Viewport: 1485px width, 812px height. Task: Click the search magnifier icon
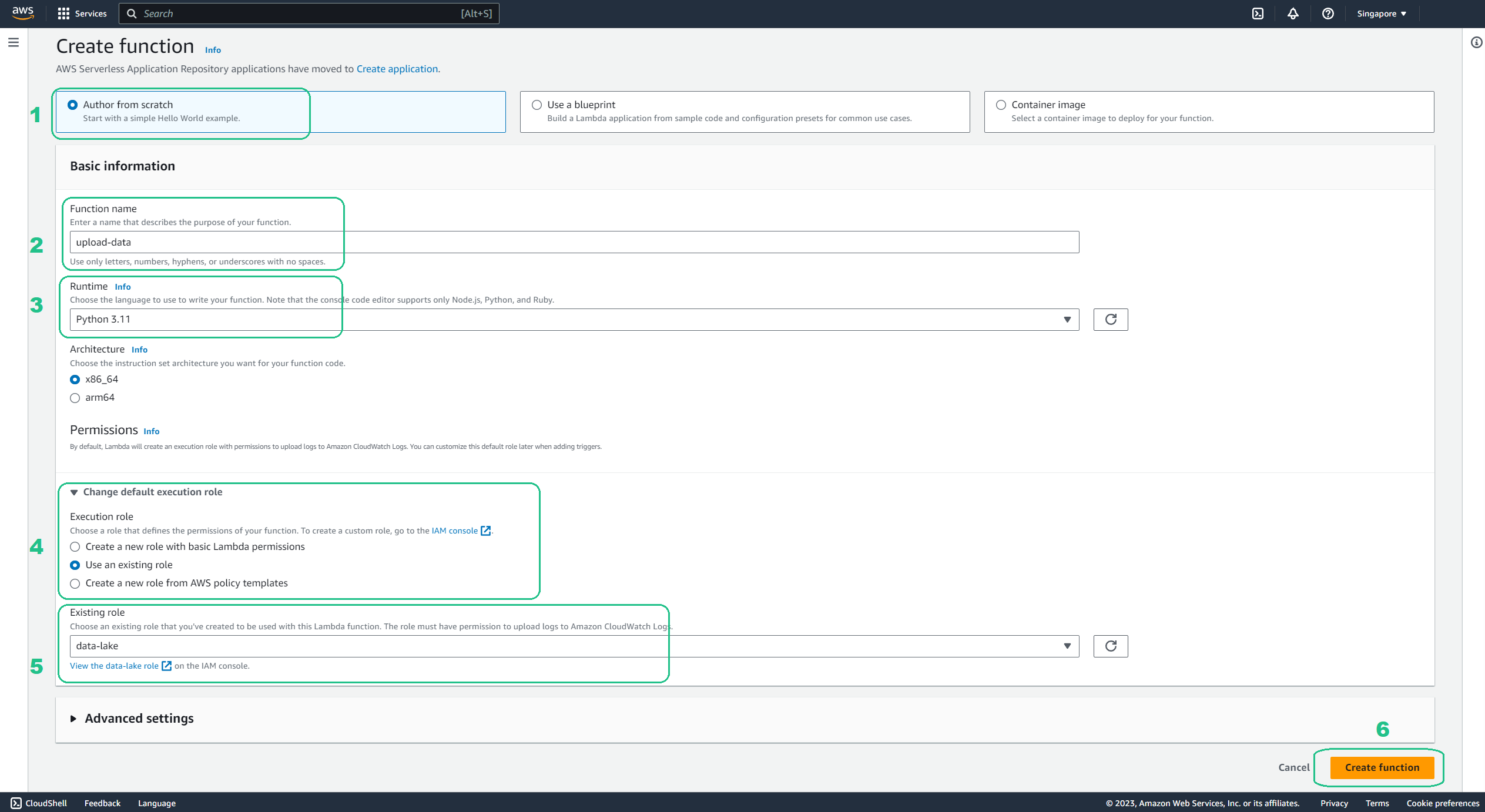pyautogui.click(x=132, y=14)
